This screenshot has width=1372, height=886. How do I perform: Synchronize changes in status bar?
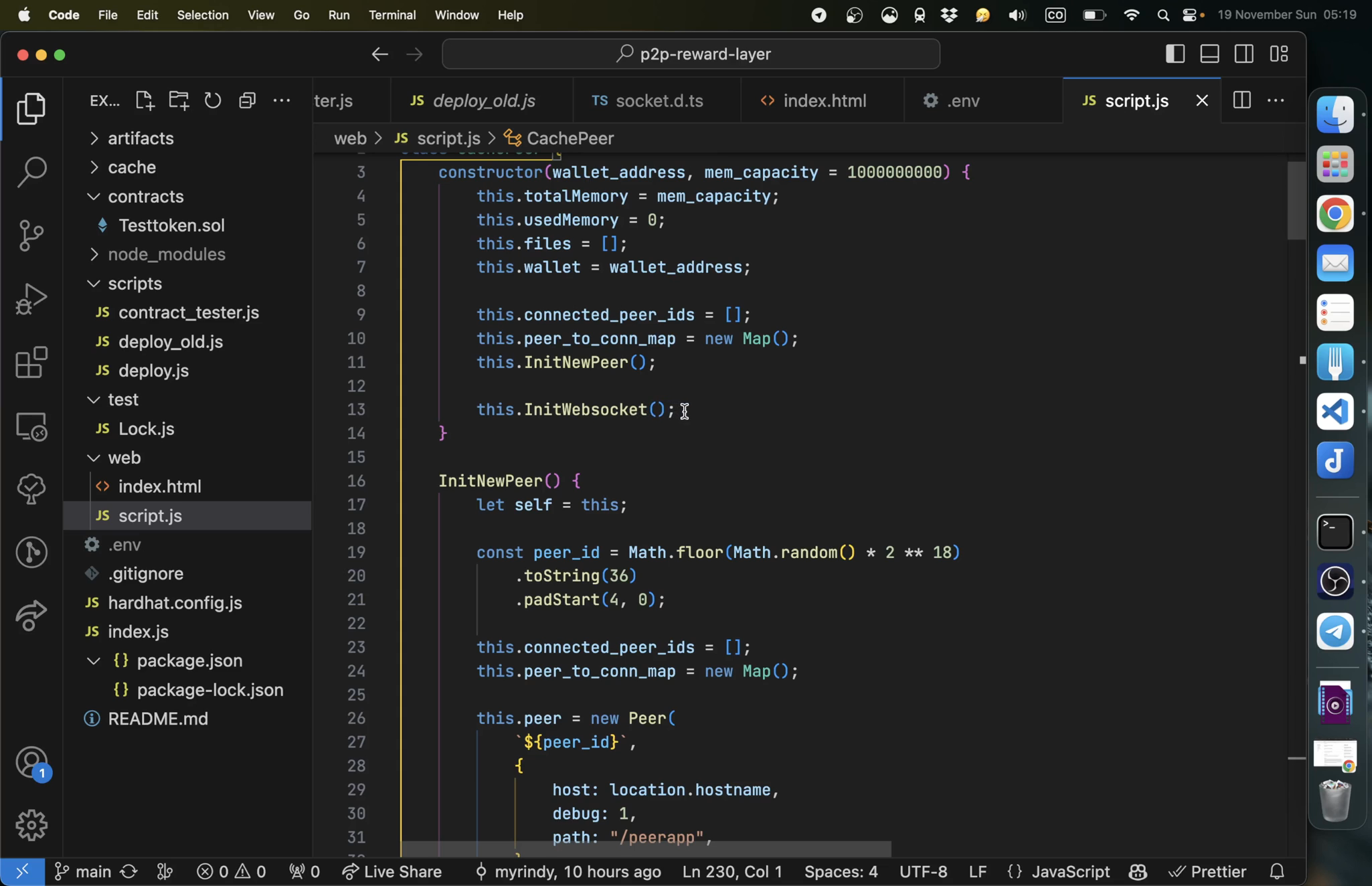[129, 871]
